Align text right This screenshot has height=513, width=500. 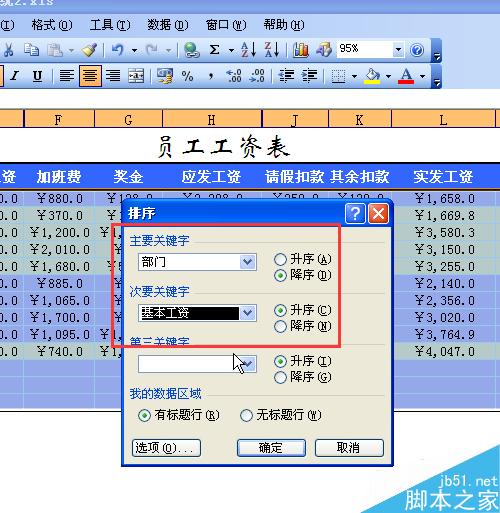(x=113, y=76)
